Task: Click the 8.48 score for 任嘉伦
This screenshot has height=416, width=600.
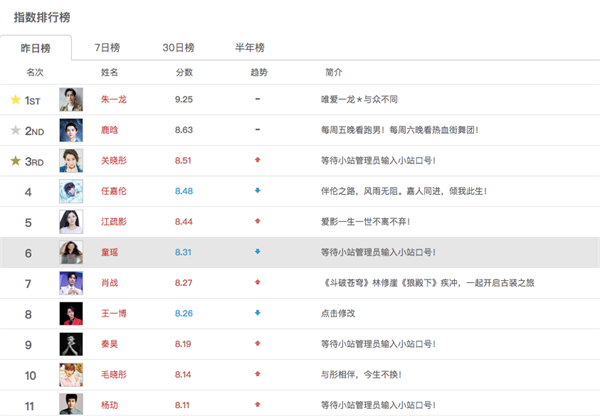Action: 183,191
